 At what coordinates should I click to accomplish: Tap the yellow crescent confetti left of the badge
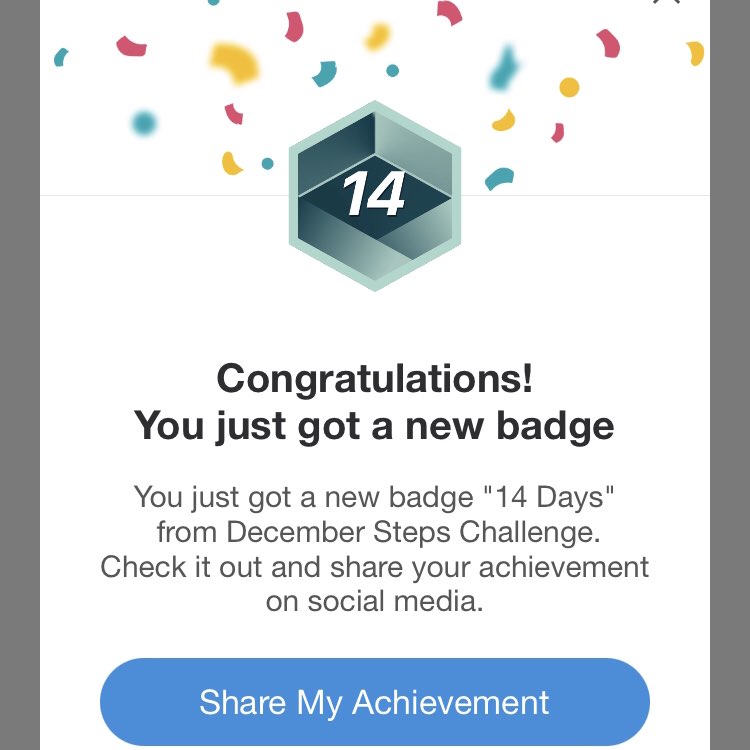[x=232, y=163]
